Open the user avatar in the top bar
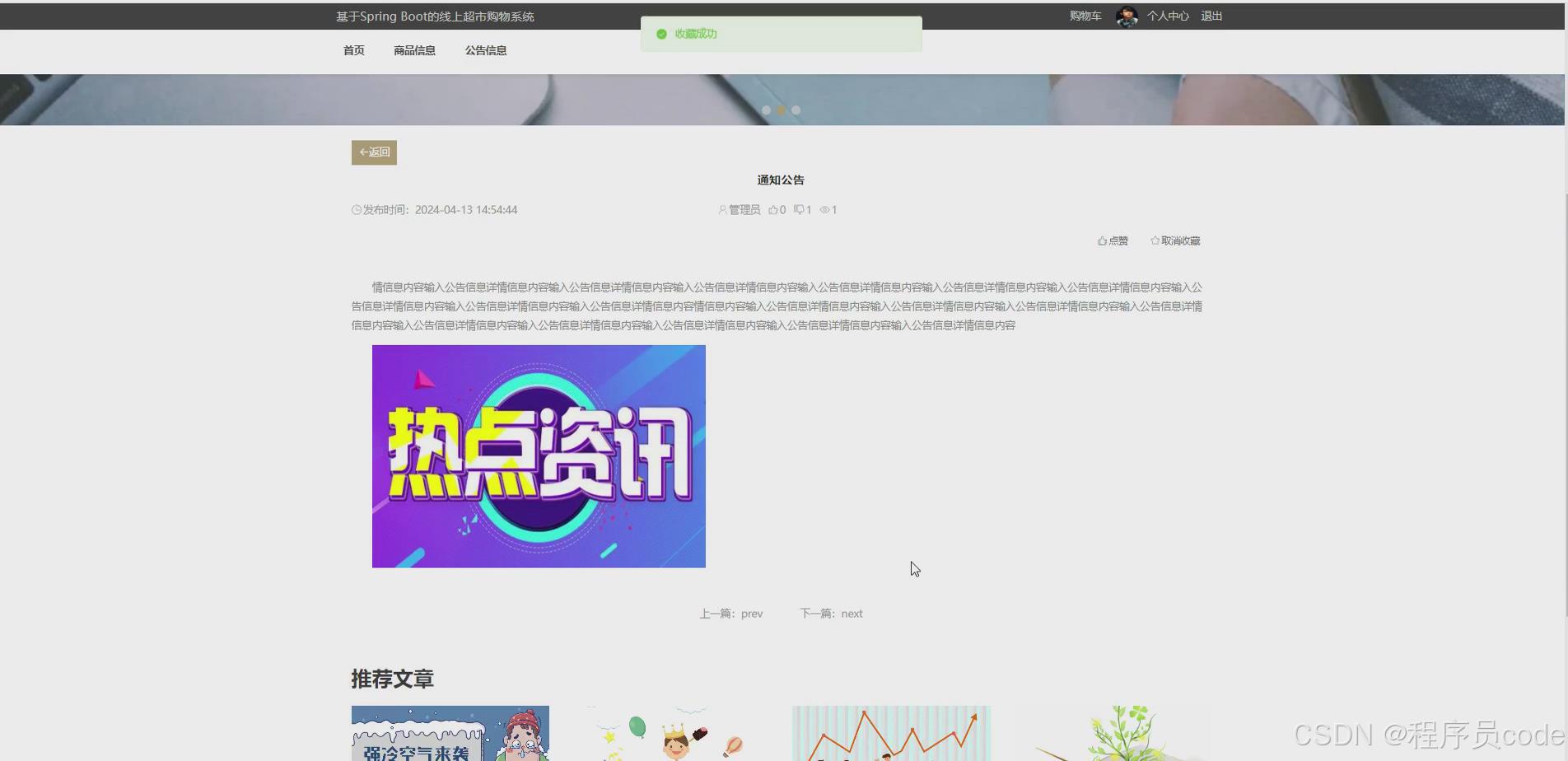This screenshot has height=761, width=1568. coord(1125,16)
